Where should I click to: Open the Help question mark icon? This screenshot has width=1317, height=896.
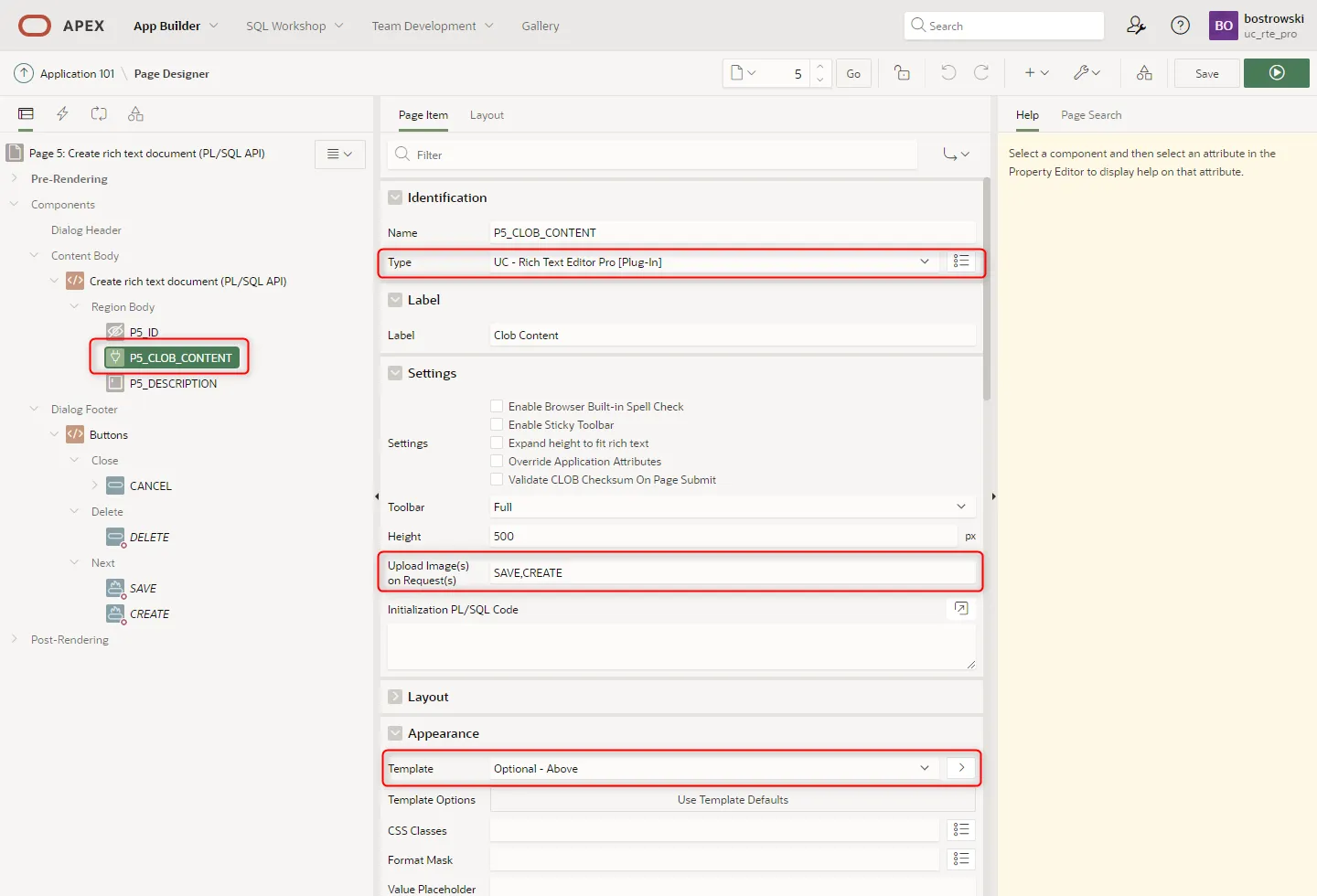[x=1181, y=26]
